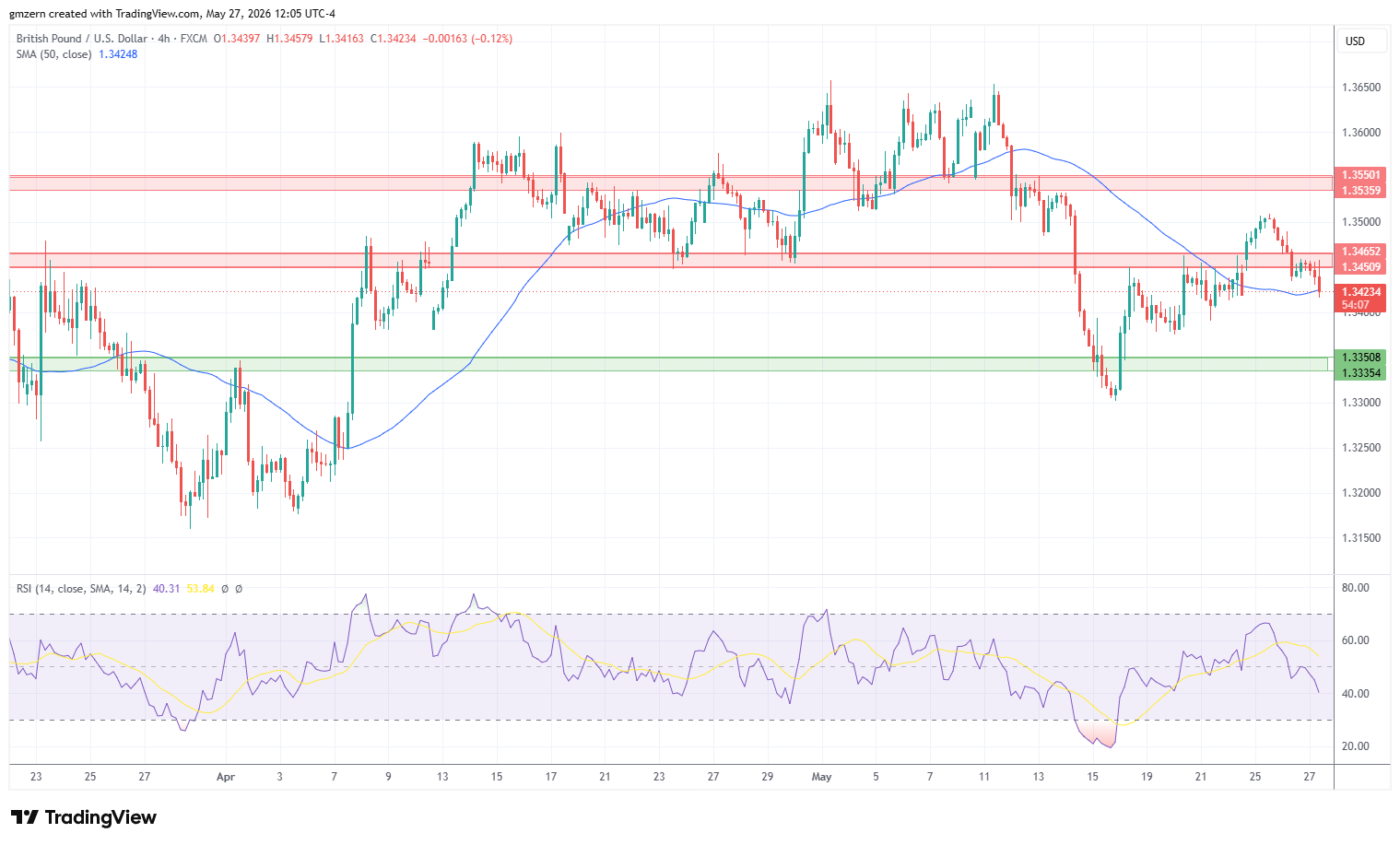This screenshot has width=1400, height=845.
Task: Select the RSI (14, close, SMA, 14, 2) label
Action: click(x=81, y=589)
